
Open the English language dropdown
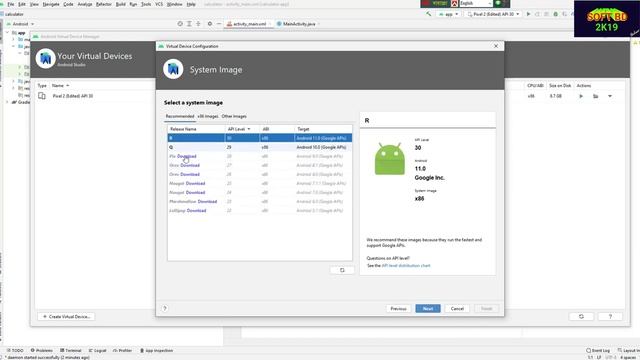point(476,3)
